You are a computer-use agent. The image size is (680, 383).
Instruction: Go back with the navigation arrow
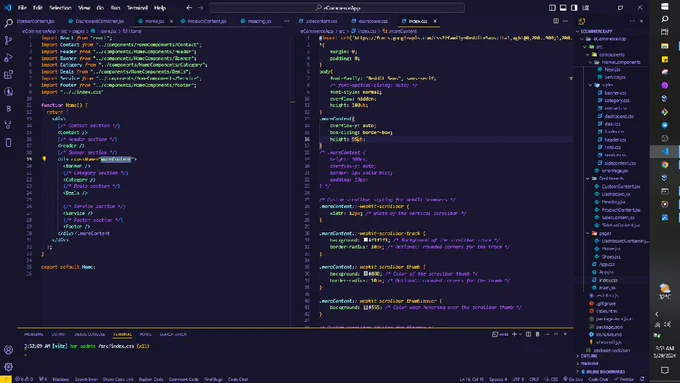pyautogui.click(x=189, y=7)
